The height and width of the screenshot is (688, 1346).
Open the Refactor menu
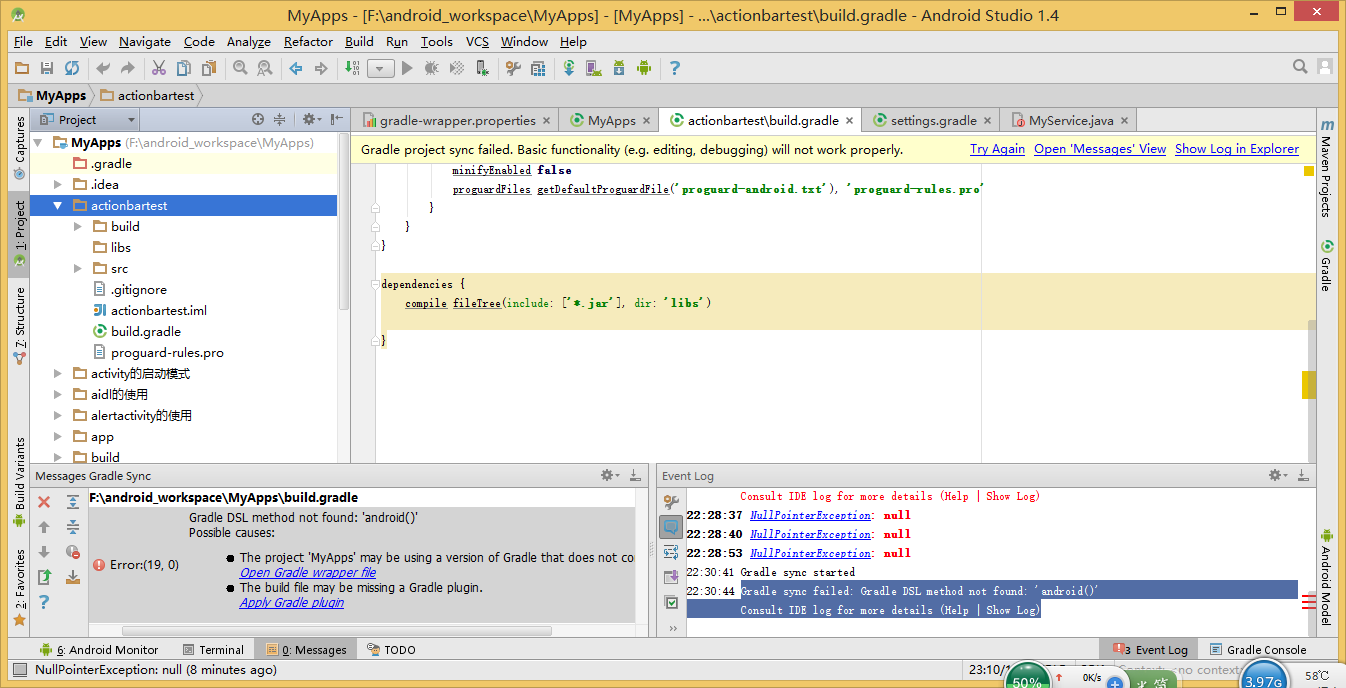point(308,42)
